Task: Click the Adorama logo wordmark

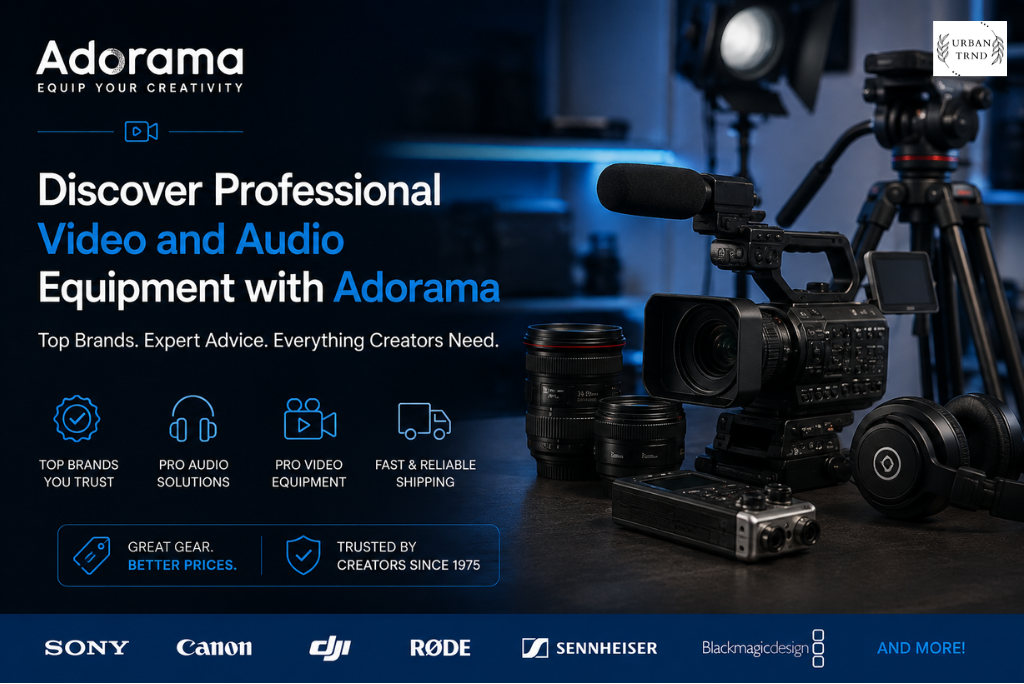Action: [140, 58]
